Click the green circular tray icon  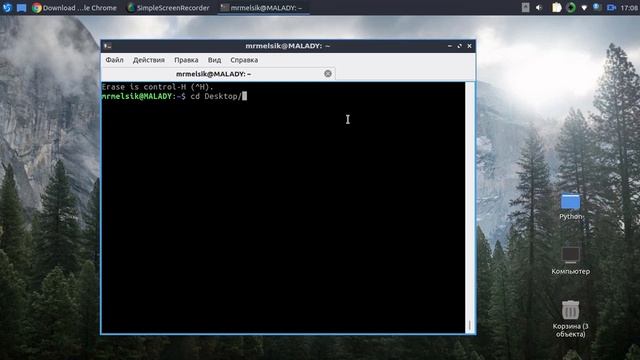[x=571, y=8]
